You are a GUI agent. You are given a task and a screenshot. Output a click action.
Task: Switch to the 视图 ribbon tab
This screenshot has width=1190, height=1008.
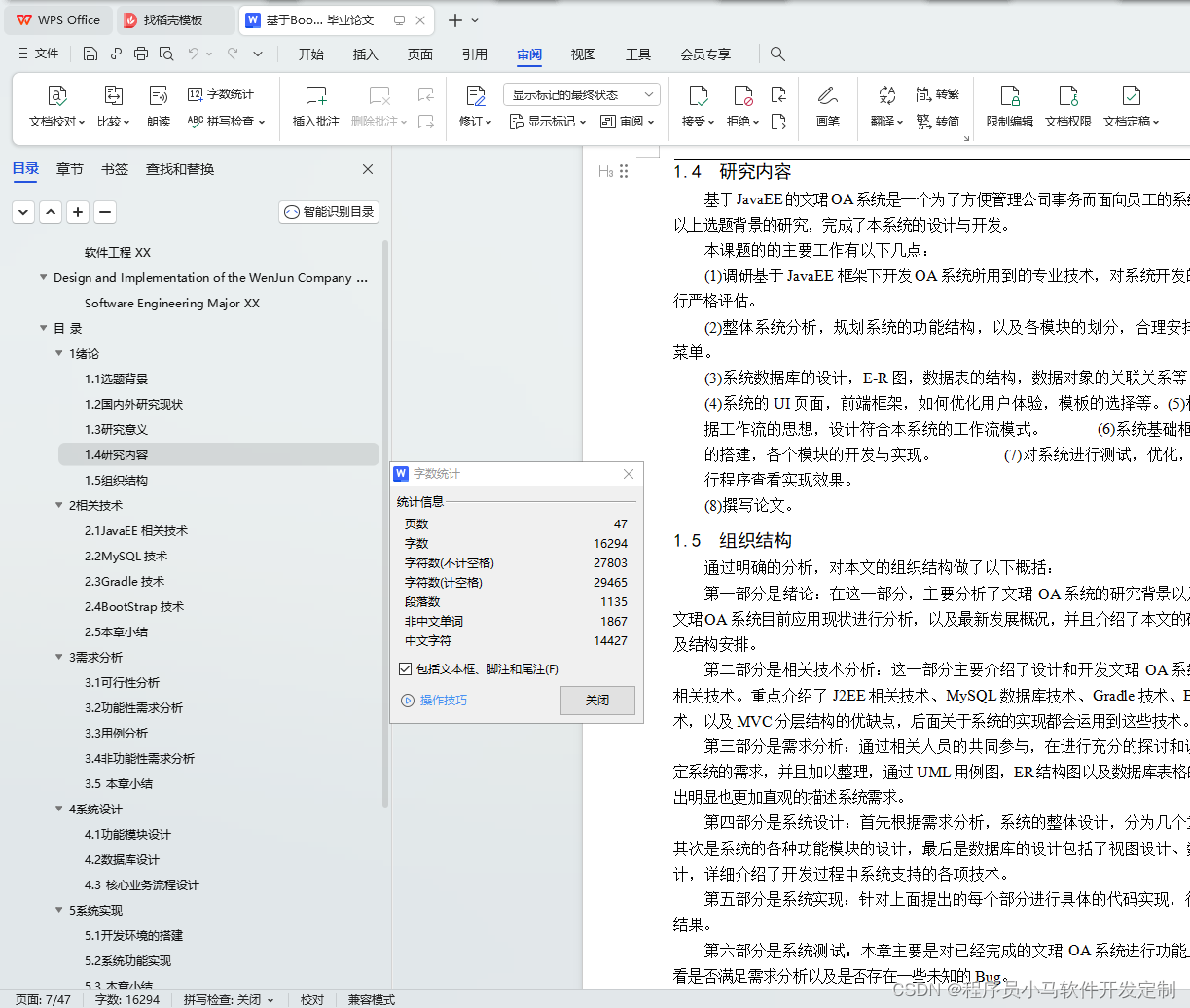pos(583,54)
